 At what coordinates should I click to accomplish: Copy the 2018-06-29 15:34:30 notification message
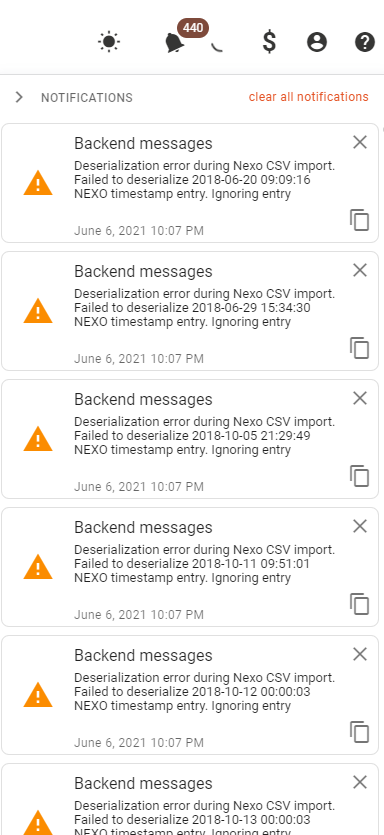tap(360, 348)
